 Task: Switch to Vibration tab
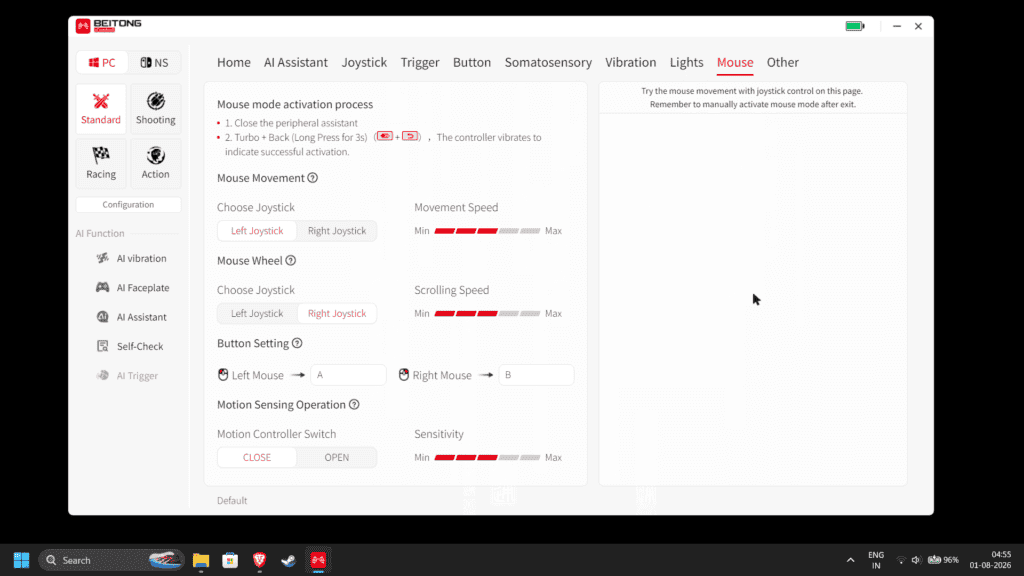point(631,62)
